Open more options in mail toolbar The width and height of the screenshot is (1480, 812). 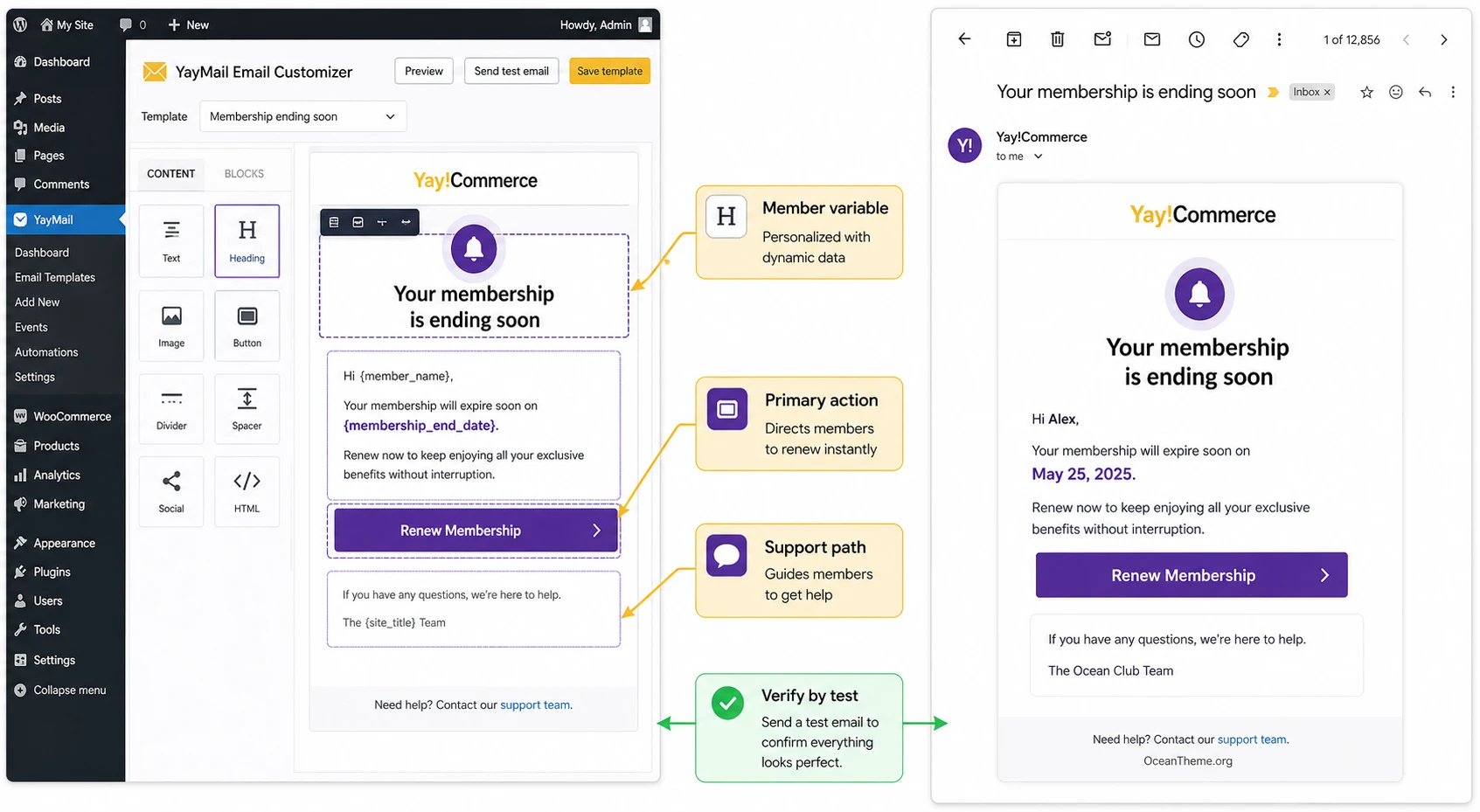1279,39
